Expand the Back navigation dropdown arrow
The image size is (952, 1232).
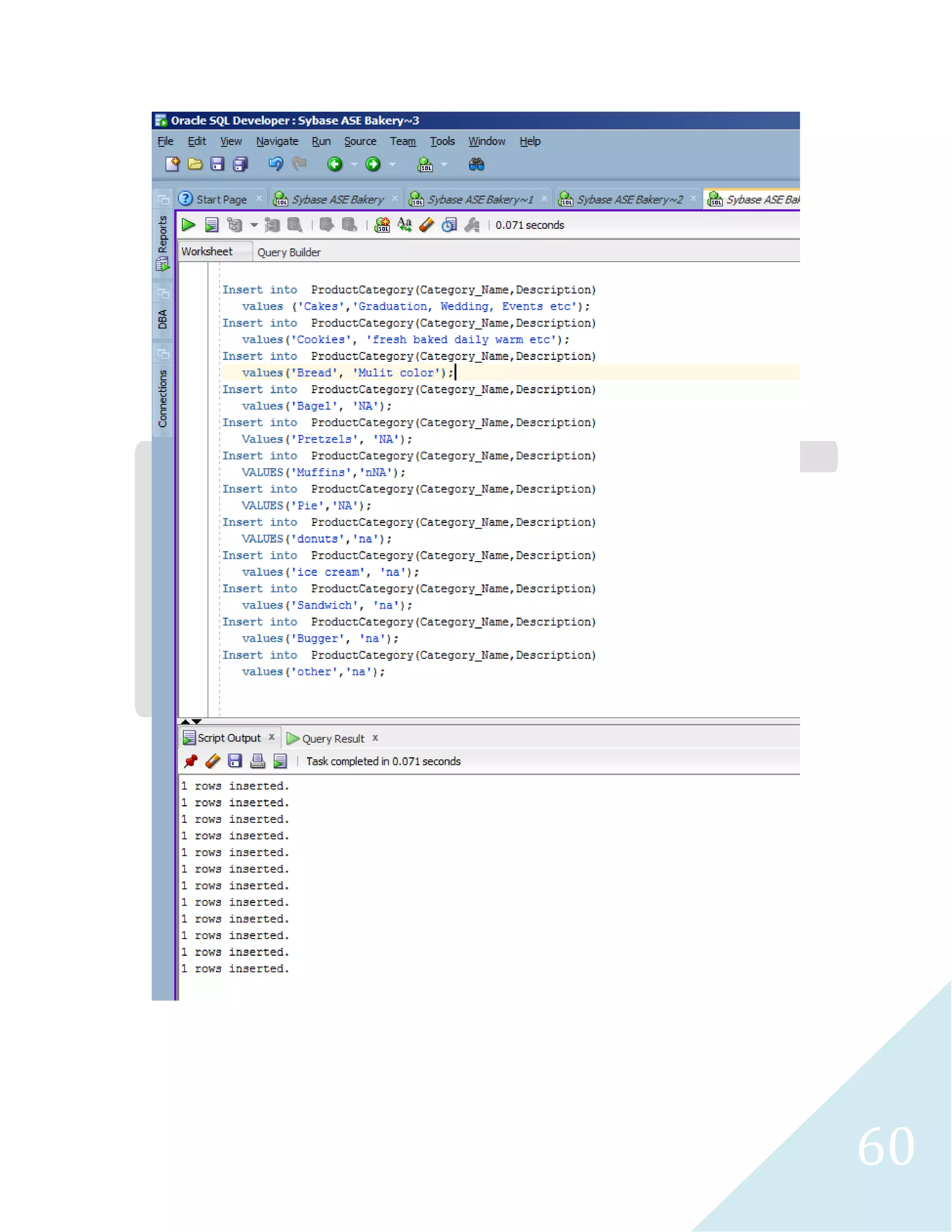[x=354, y=165]
